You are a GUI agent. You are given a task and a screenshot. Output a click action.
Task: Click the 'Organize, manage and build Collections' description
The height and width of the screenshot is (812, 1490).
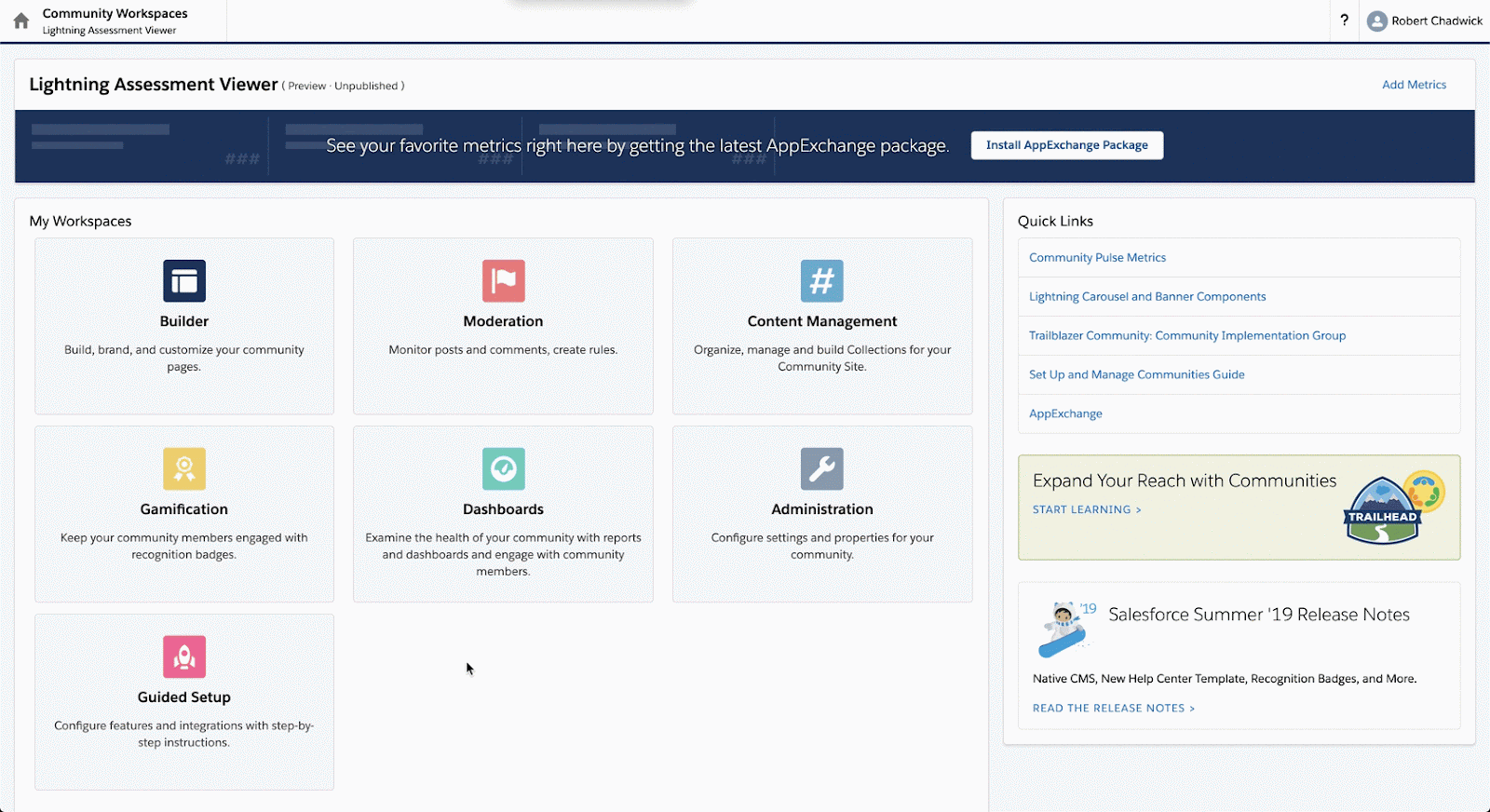tap(822, 359)
